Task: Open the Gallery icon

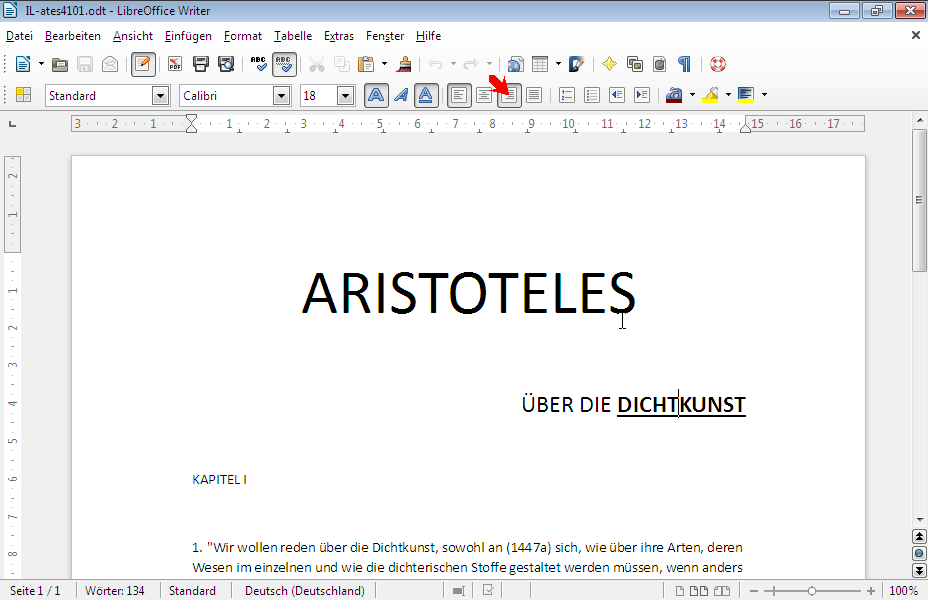Action: tap(634, 64)
